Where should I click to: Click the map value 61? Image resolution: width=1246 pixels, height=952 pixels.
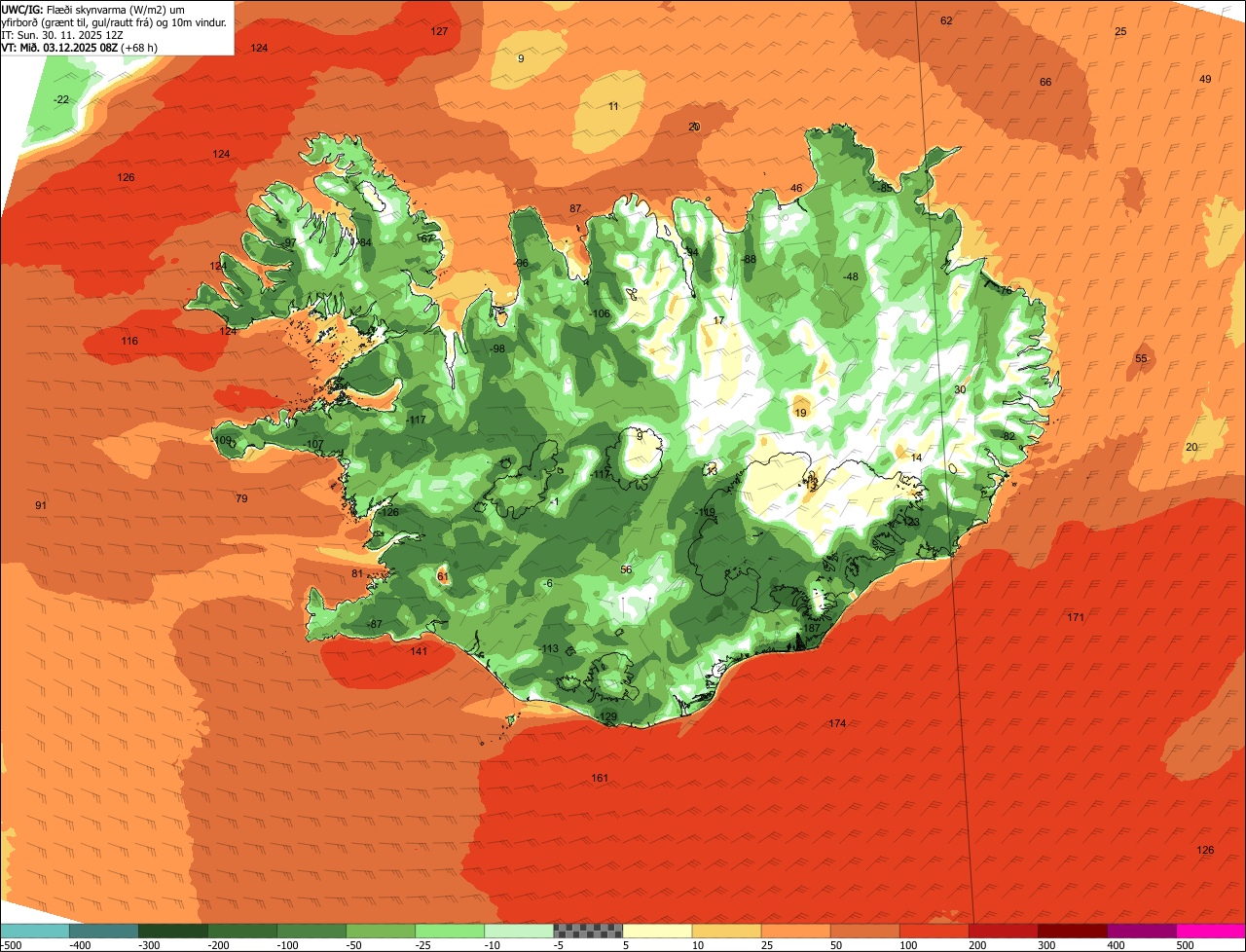pyautogui.click(x=443, y=576)
